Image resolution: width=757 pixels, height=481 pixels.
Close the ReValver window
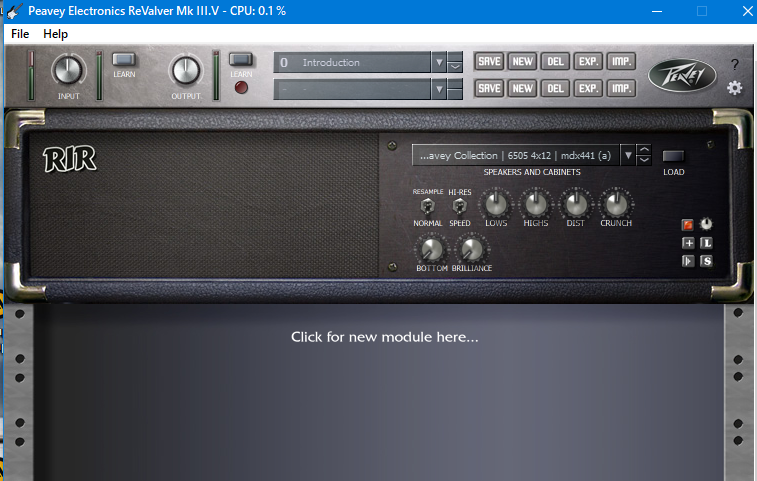(747, 11)
